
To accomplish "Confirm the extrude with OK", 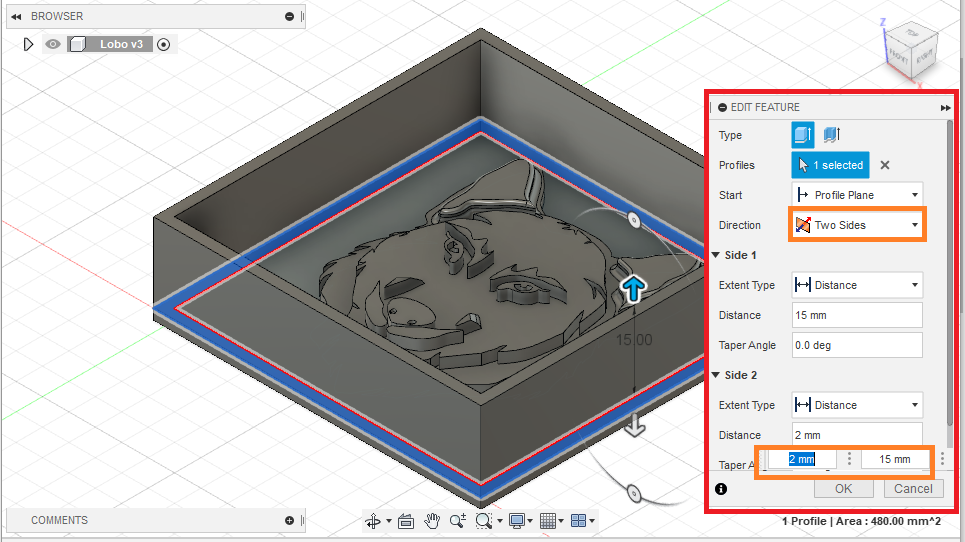I will tap(844, 488).
